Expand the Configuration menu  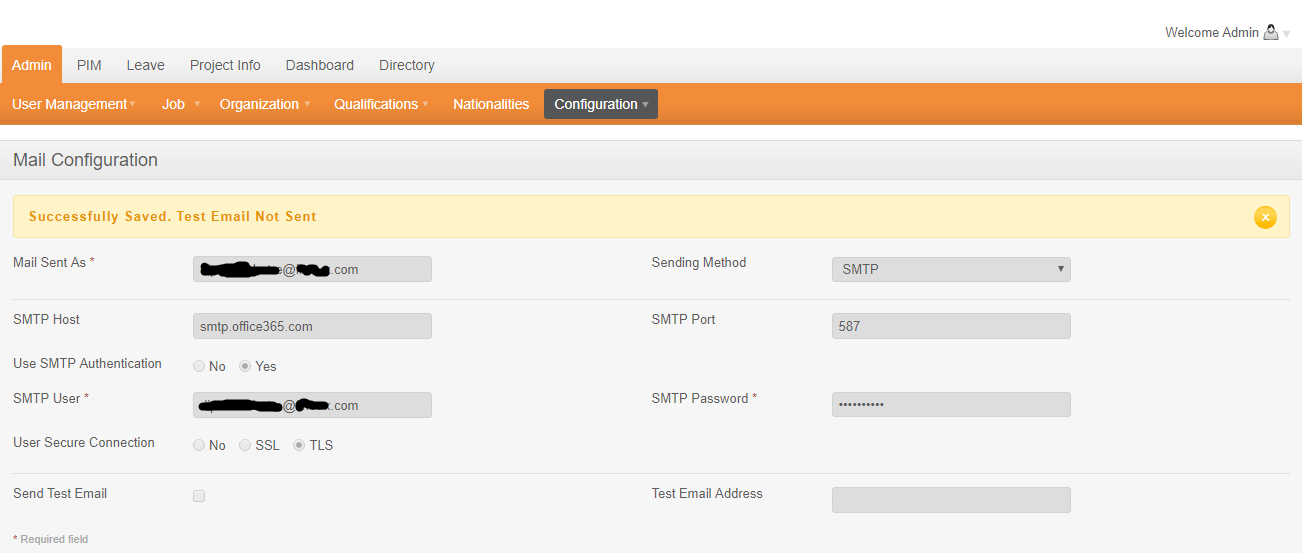600,104
